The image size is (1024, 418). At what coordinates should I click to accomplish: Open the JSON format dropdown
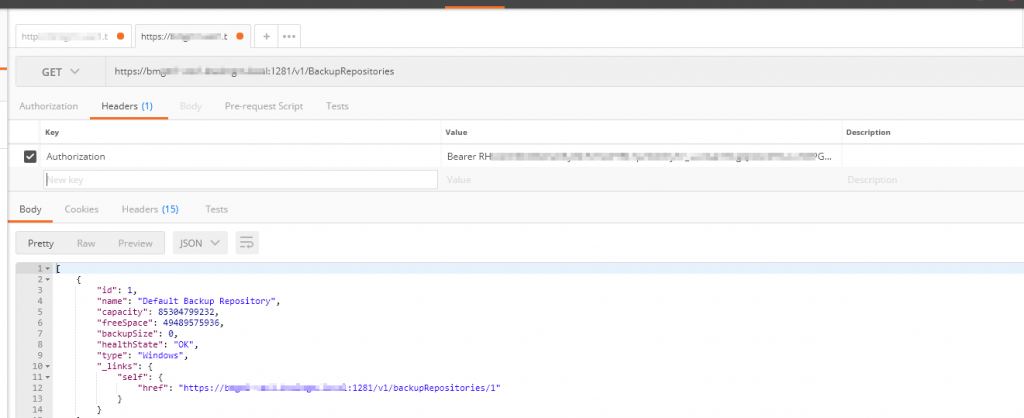tap(200, 243)
